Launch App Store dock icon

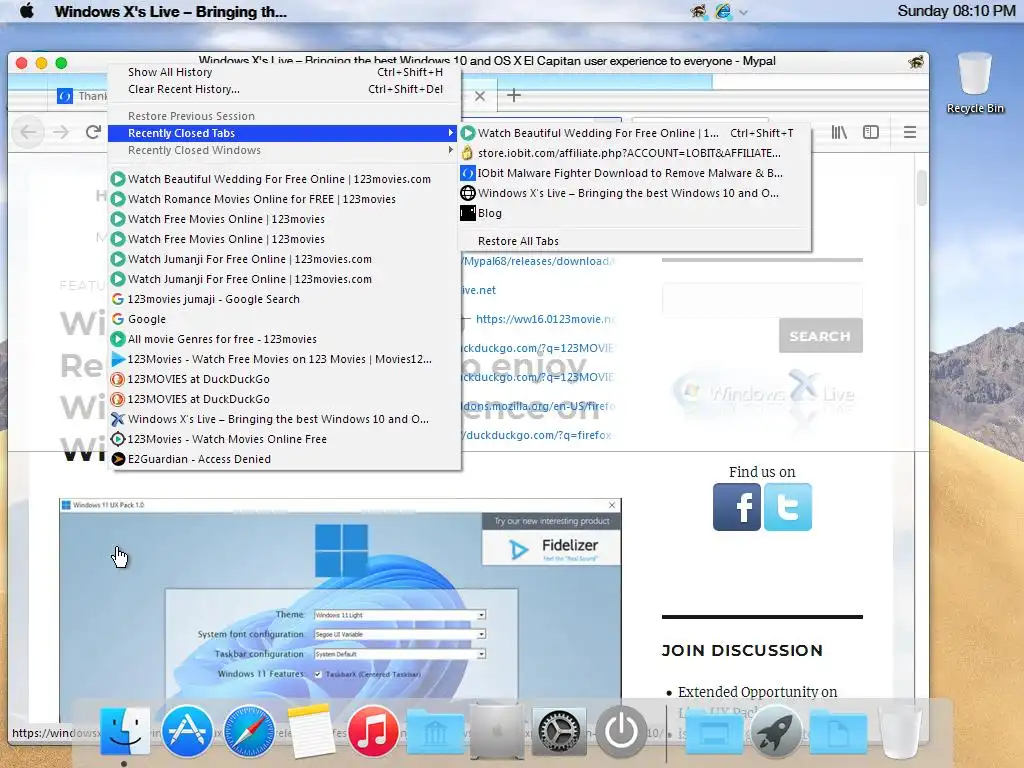click(x=187, y=731)
